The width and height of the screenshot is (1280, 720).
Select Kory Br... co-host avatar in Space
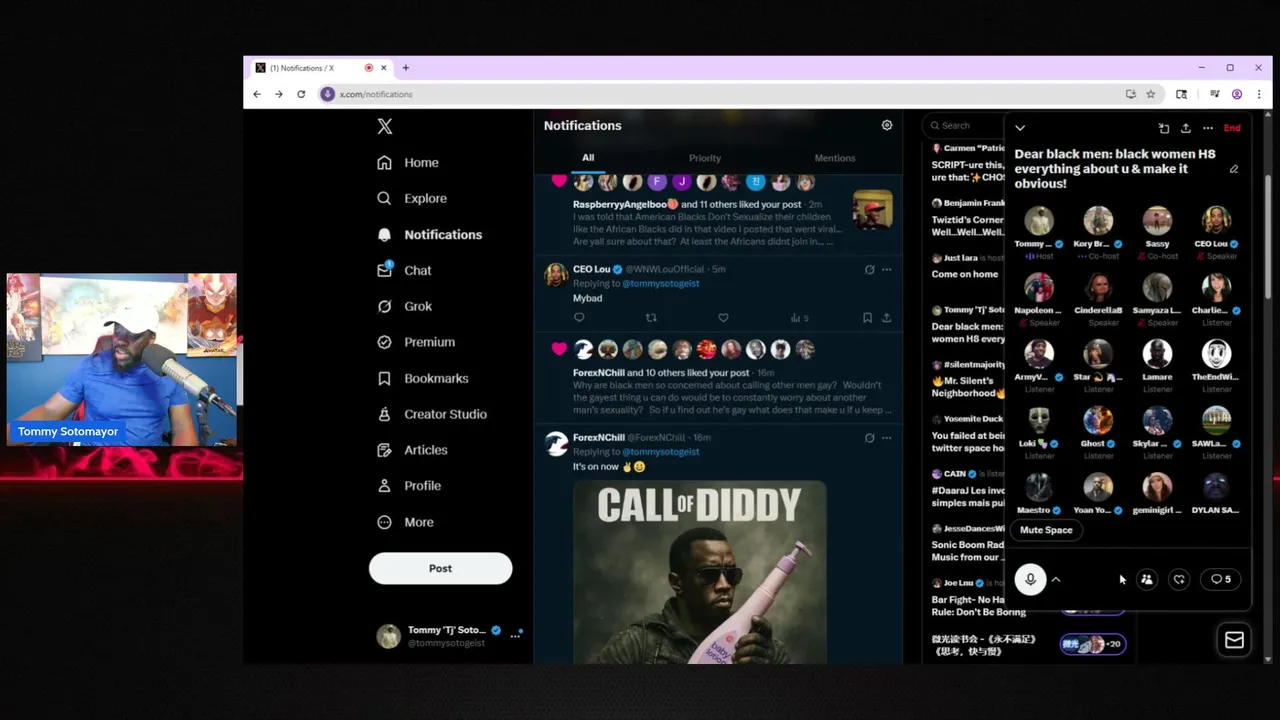point(1098,220)
